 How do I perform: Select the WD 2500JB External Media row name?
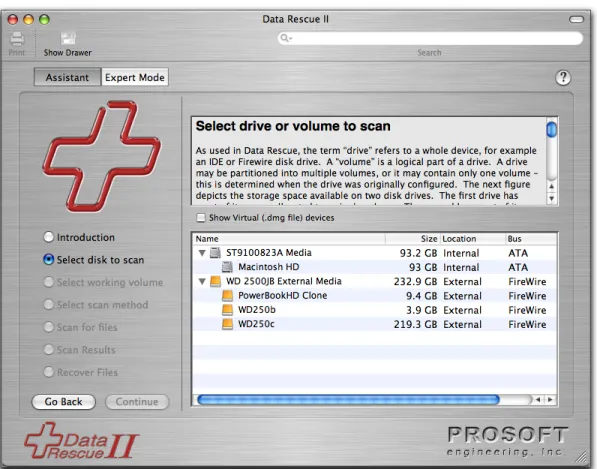(x=284, y=281)
